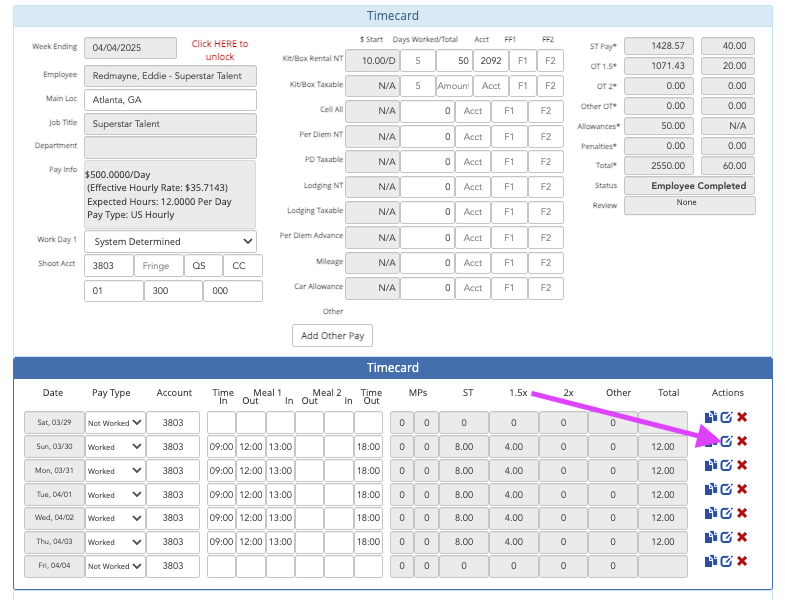Click the Week Ending 04/04/2025 field
The height and width of the screenshot is (600, 785).
pyautogui.click(x=130, y=48)
